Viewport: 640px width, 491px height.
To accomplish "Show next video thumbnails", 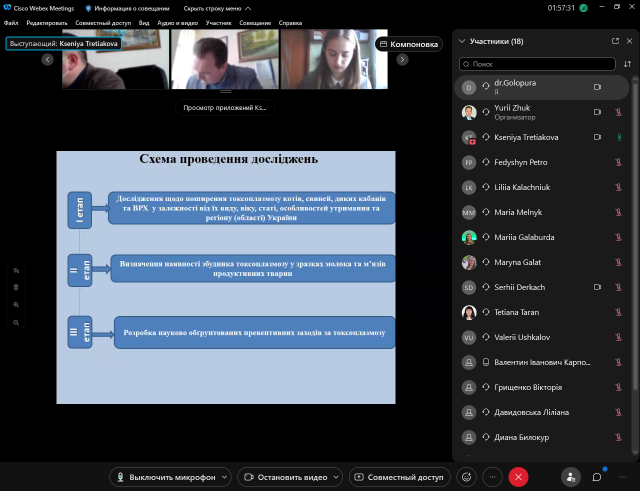I will (x=402, y=60).
